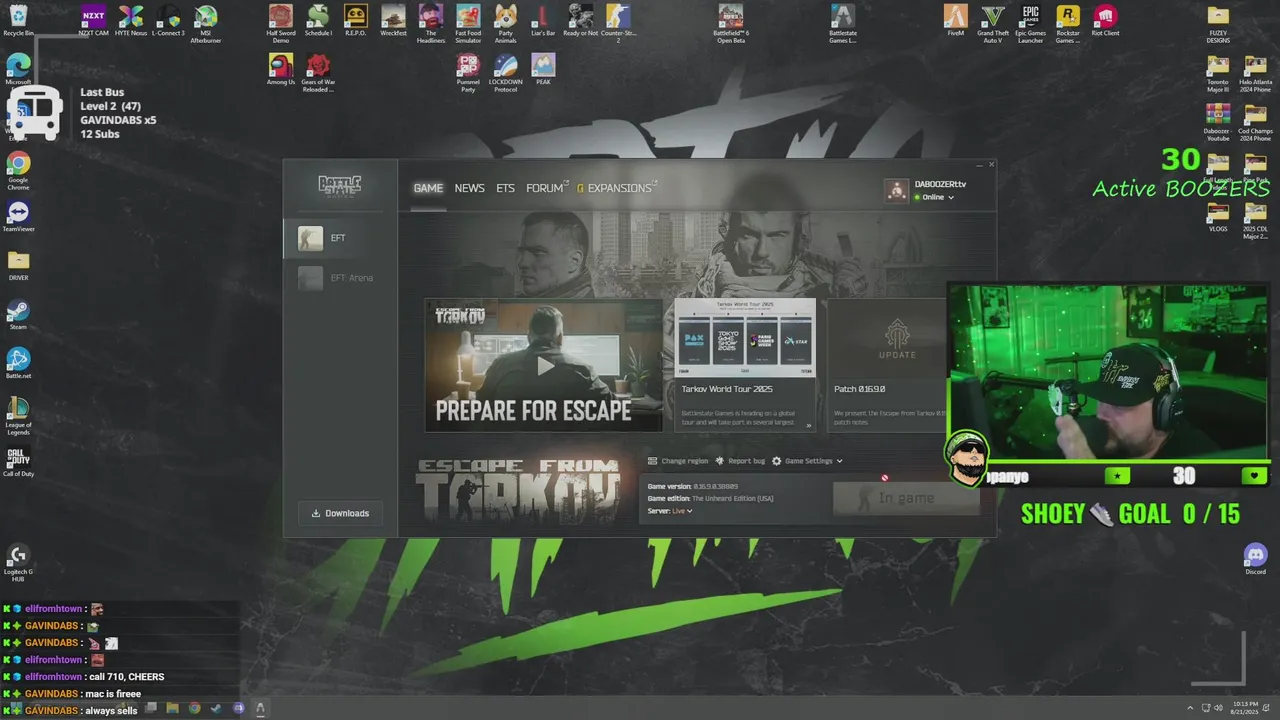The width and height of the screenshot is (1280, 720).
Task: Select the Recycle Bin icon
Action: coord(18,21)
